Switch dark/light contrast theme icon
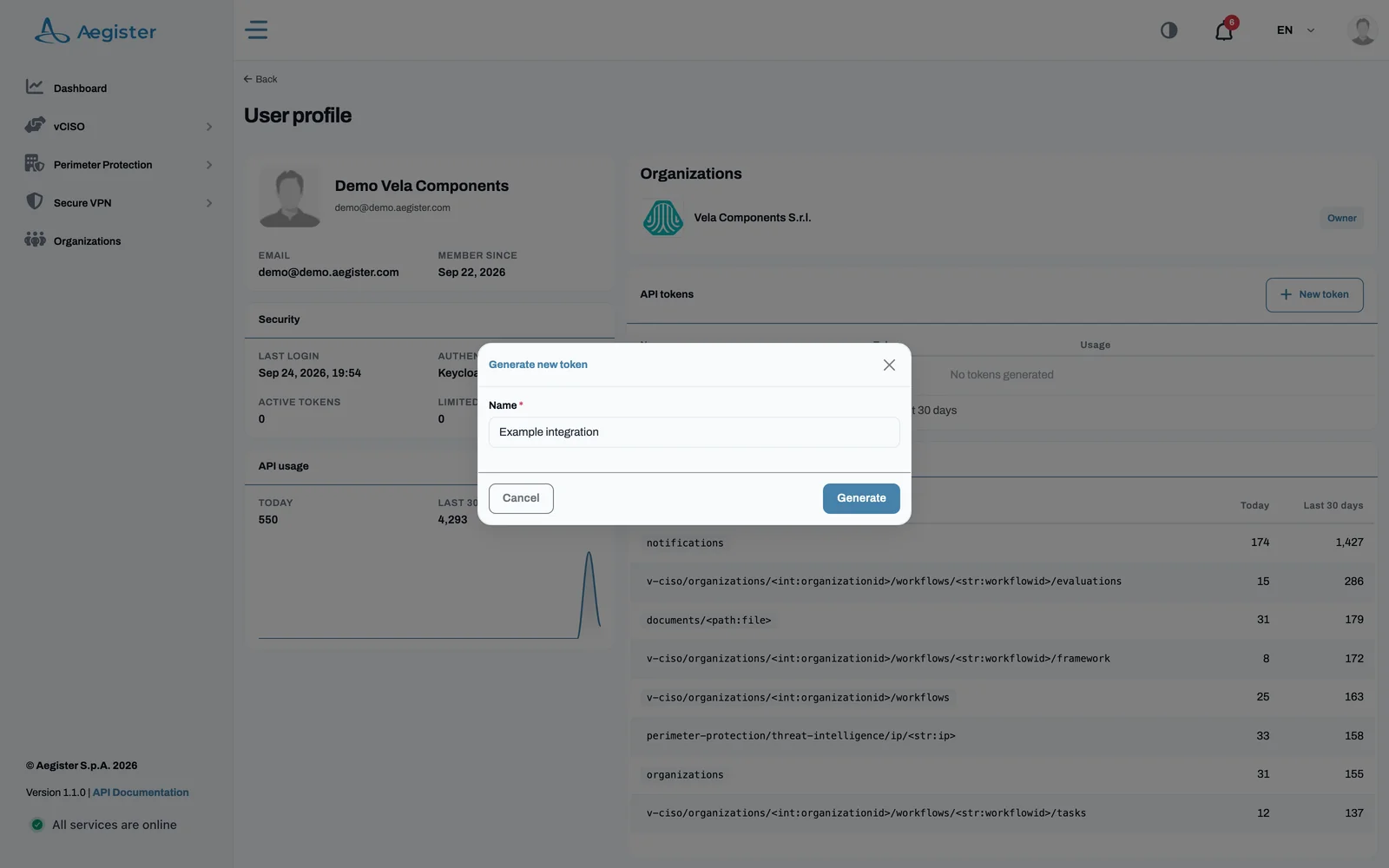1389x868 pixels. [x=1169, y=30]
